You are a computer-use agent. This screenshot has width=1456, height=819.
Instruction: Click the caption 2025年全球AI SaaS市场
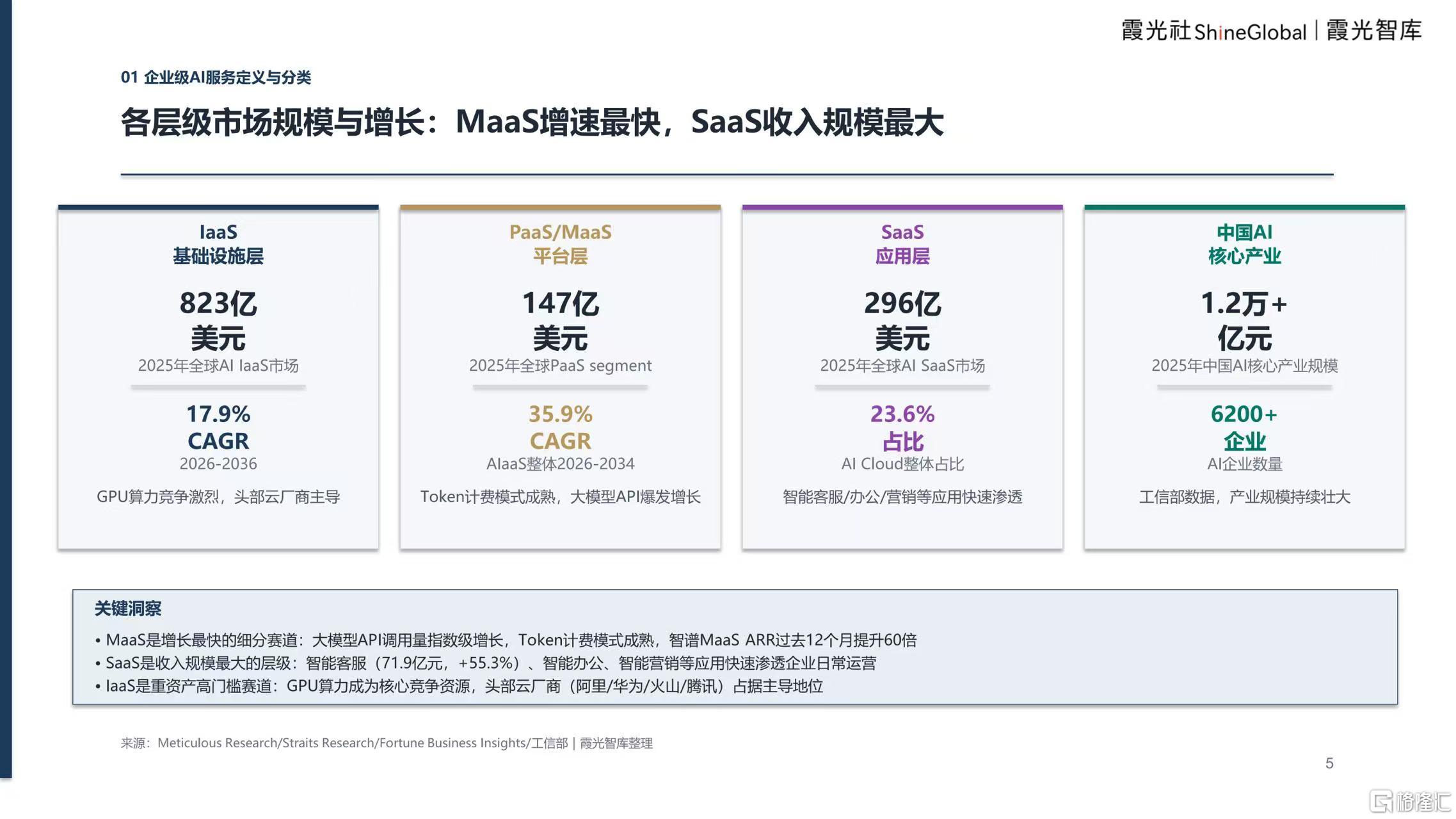(902, 366)
